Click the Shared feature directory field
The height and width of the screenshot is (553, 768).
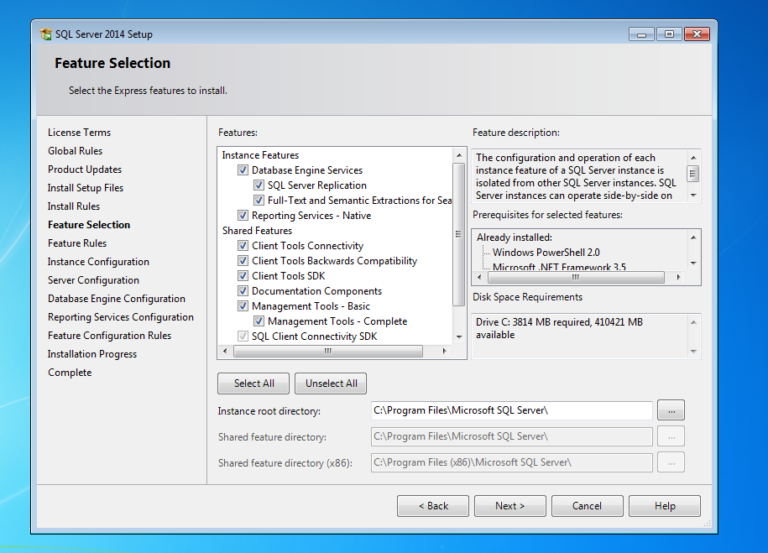tap(511, 436)
